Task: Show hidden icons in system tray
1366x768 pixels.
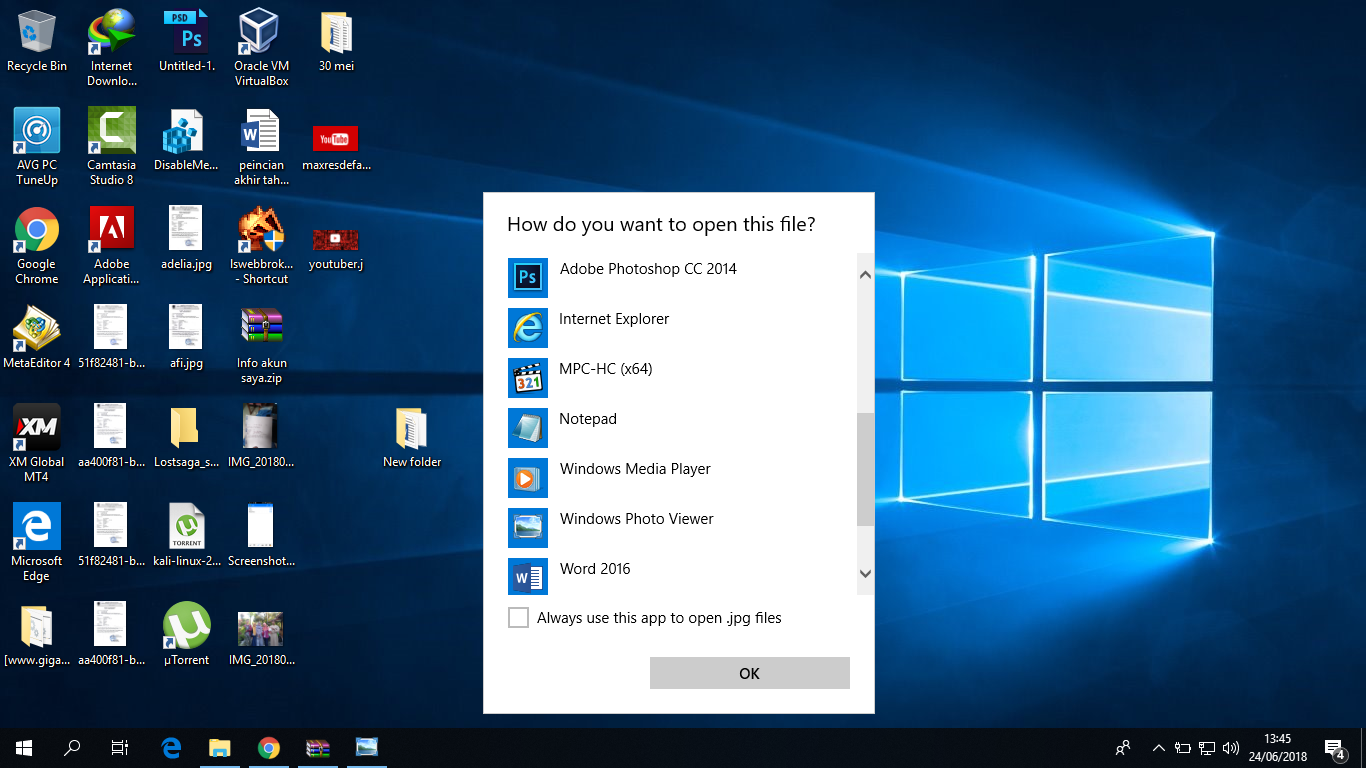Action: (1159, 748)
